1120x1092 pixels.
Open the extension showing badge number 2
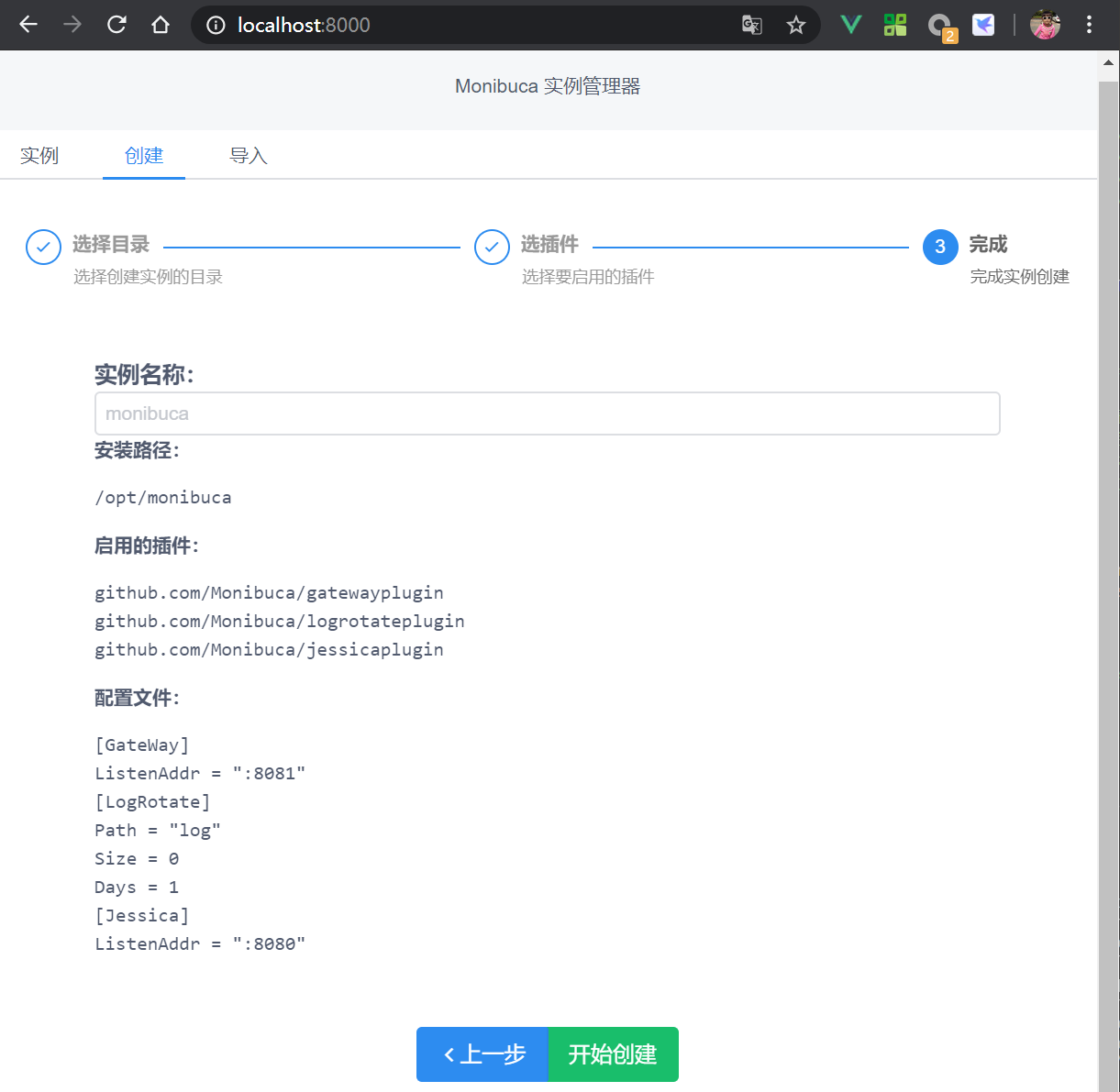coord(941,25)
